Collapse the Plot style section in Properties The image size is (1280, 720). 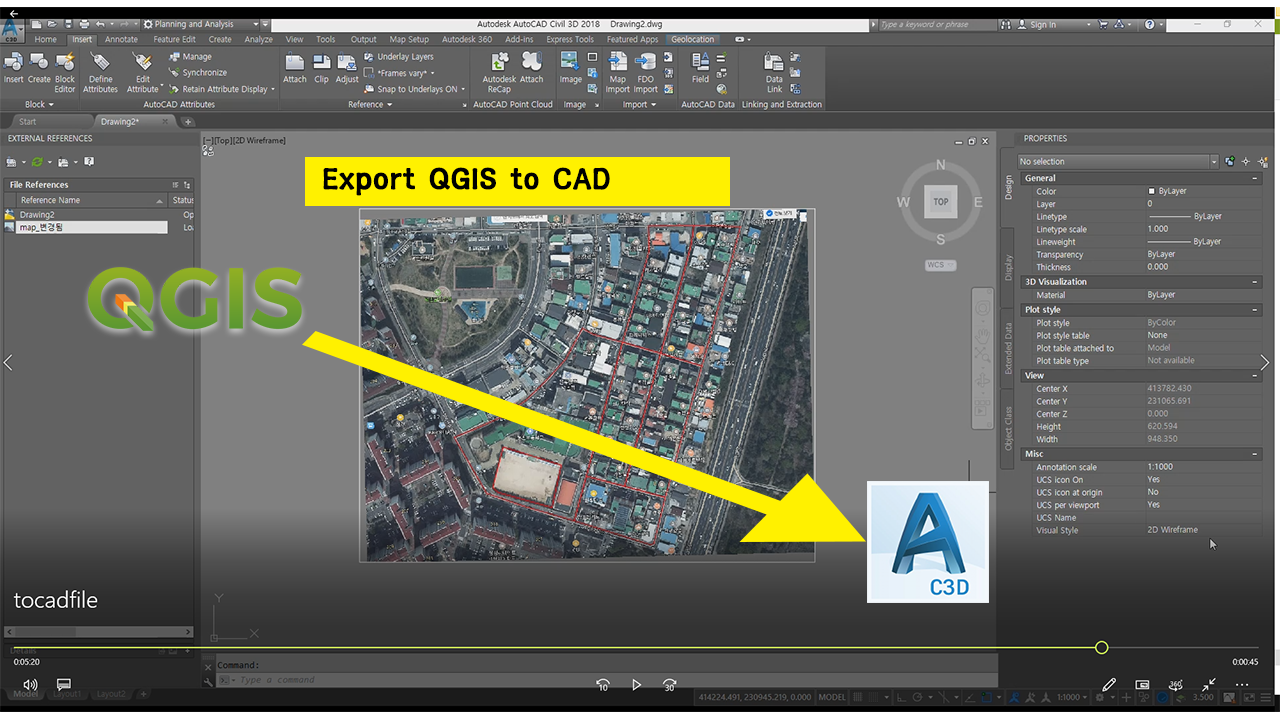pyautogui.click(x=1255, y=310)
